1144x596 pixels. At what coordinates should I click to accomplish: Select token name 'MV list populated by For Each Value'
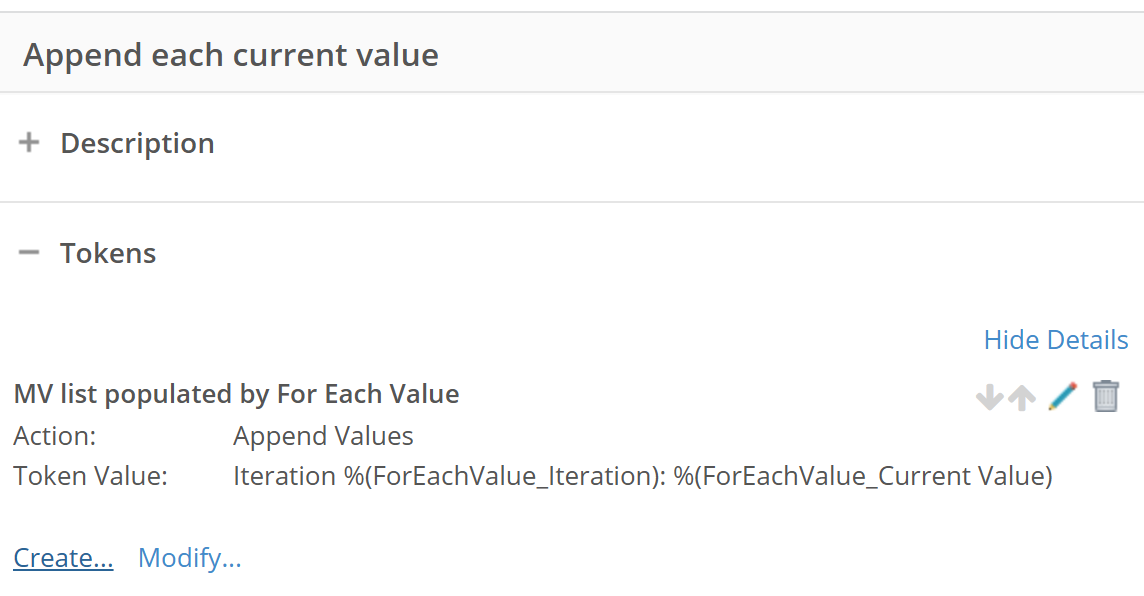point(236,394)
